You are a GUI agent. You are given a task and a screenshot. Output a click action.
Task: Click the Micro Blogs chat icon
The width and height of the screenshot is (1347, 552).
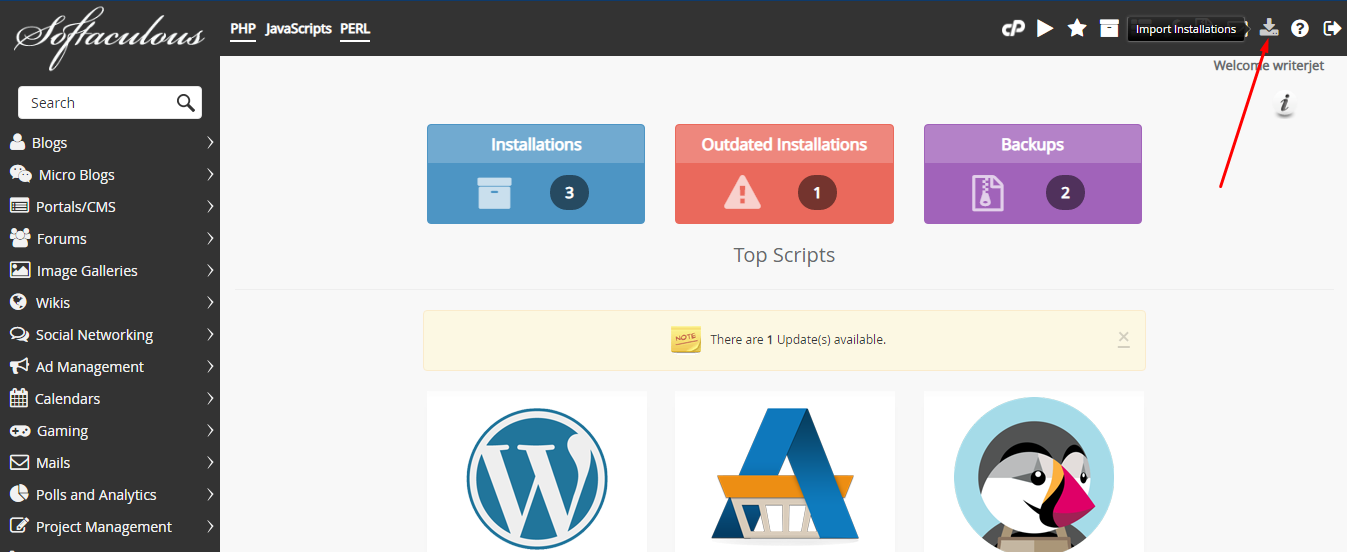[x=20, y=174]
